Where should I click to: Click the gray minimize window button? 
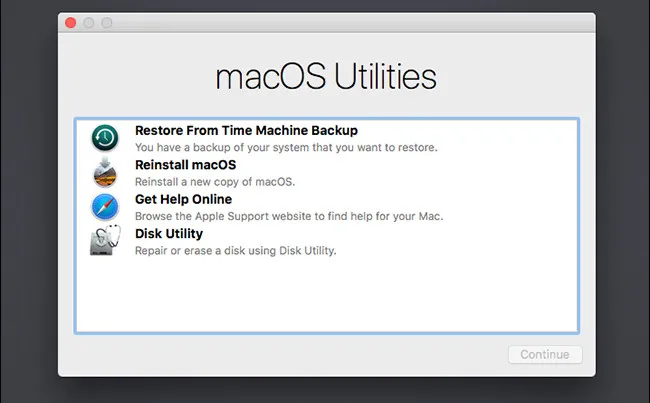click(x=88, y=22)
